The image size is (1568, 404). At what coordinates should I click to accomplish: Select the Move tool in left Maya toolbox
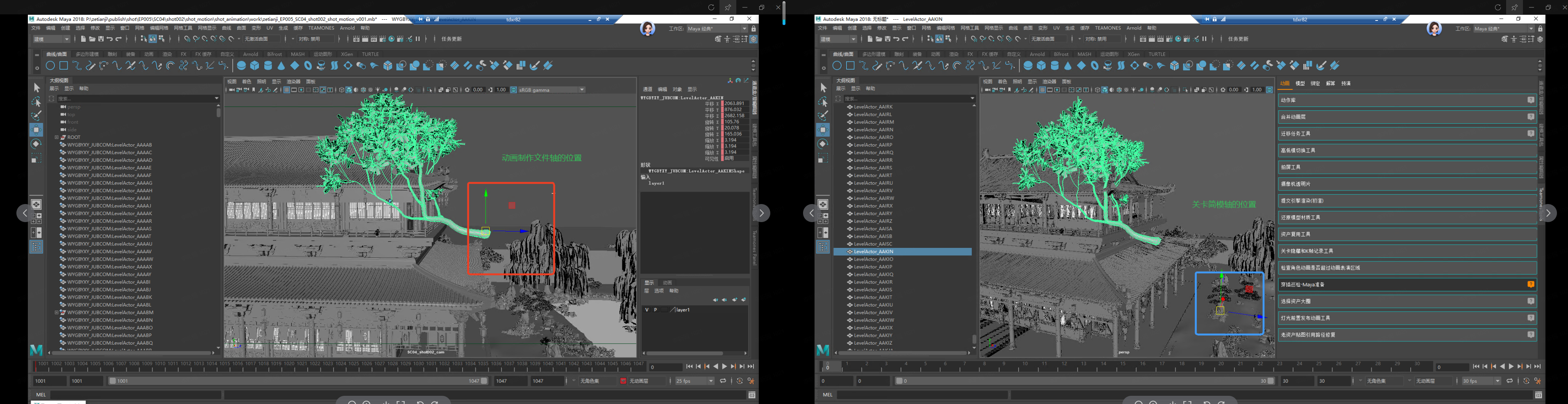point(36,129)
